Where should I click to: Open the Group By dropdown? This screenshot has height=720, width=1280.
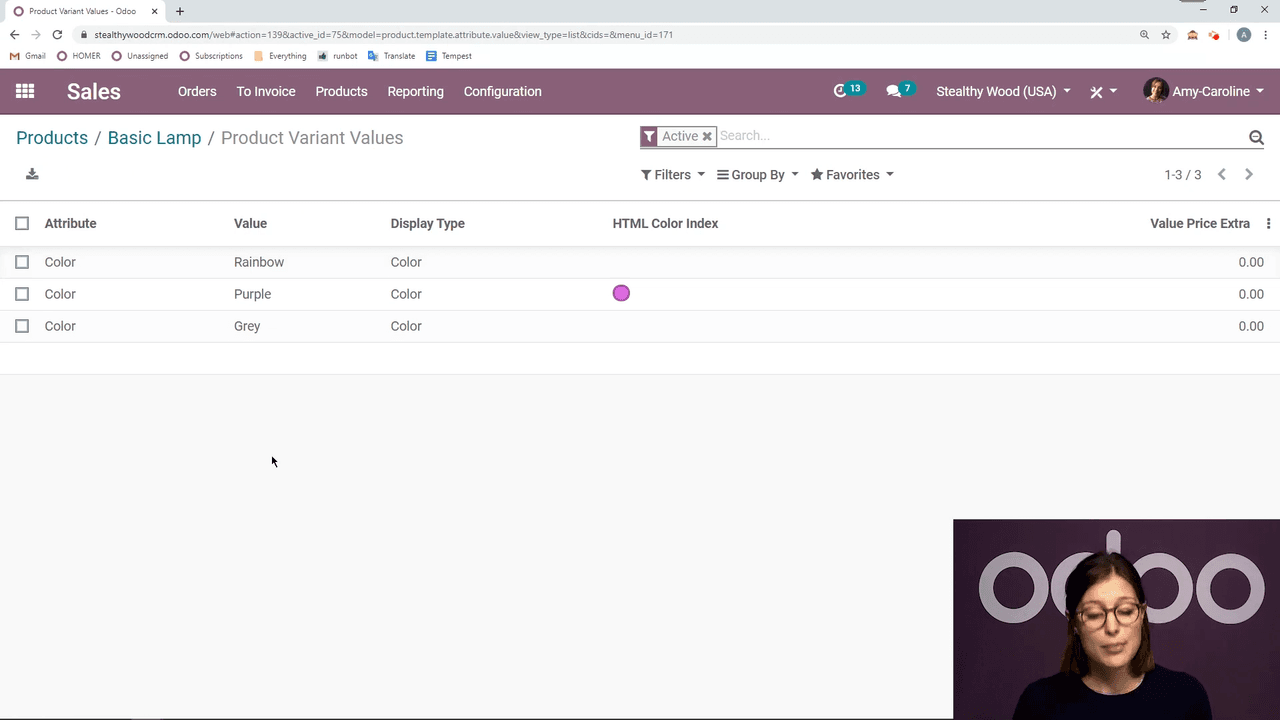coord(757,175)
